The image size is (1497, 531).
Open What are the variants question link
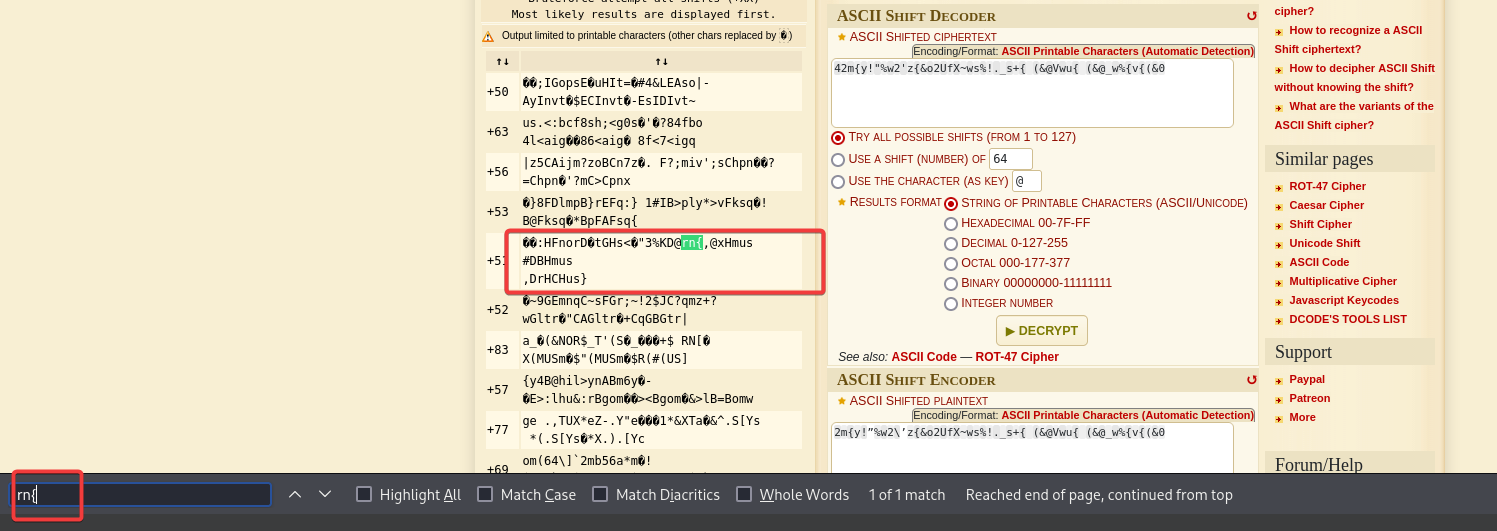coord(1354,116)
